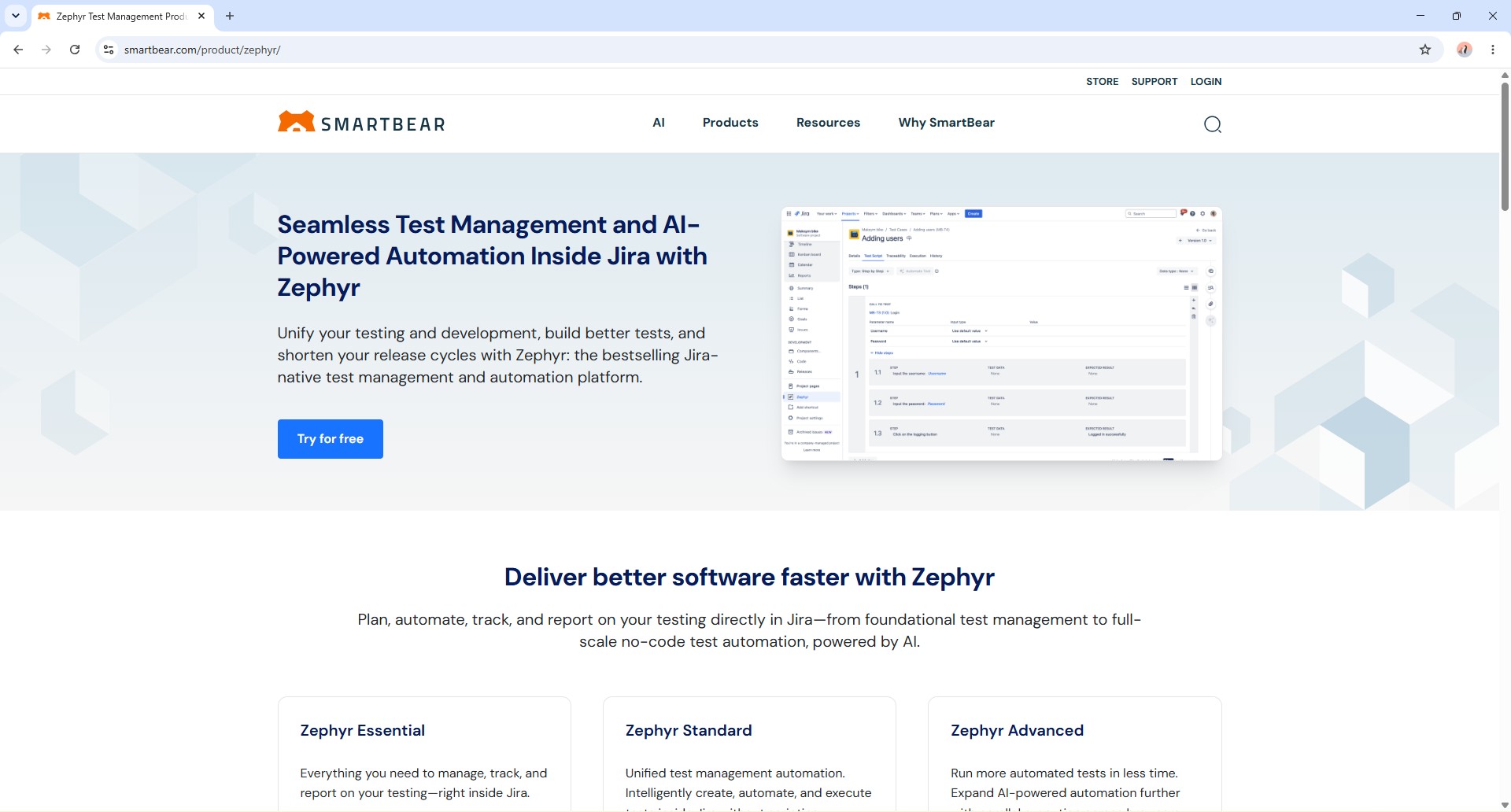Open the AI menu item
This screenshot has height=812, width=1511.
click(659, 123)
